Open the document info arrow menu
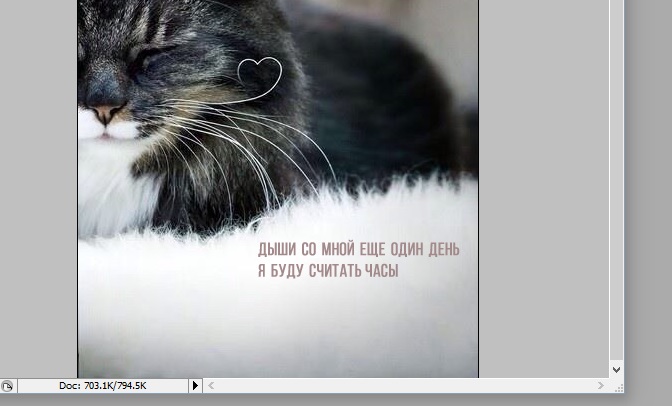672x406 pixels. click(195, 385)
